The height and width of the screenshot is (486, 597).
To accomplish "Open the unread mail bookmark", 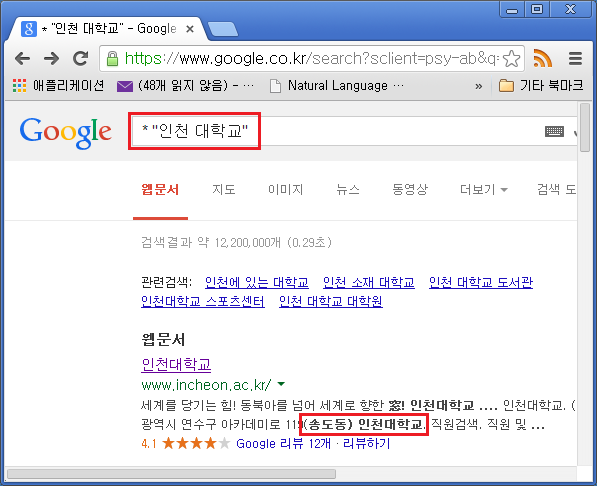I will pyautogui.click(x=185, y=86).
